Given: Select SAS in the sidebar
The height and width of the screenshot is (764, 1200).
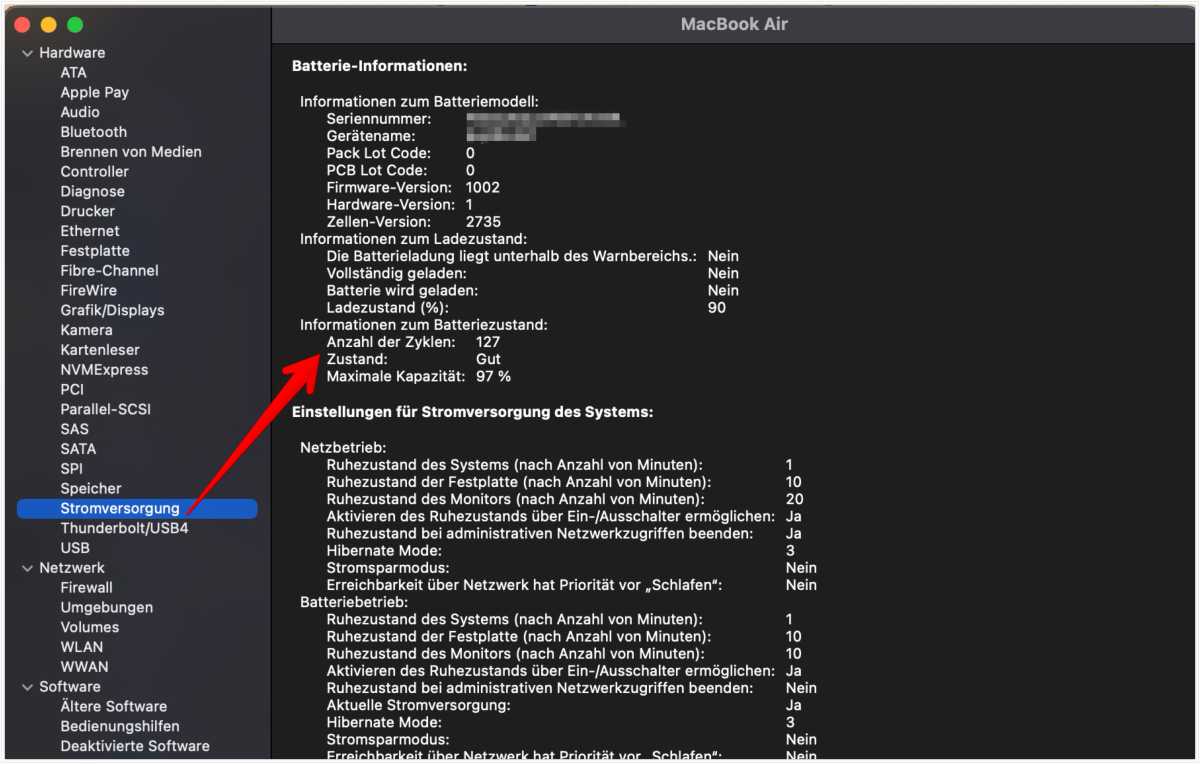Looking at the screenshot, I should pos(74,429).
